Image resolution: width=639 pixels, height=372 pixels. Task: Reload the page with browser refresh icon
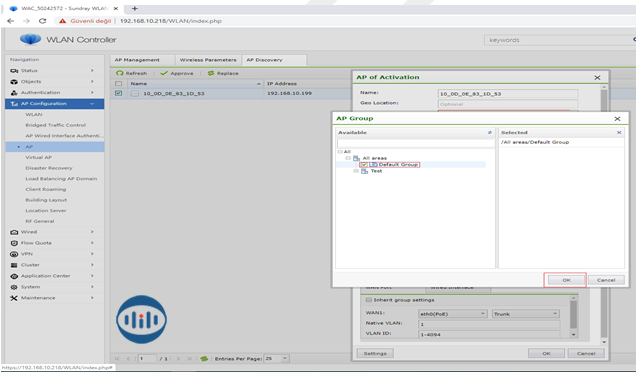point(42,21)
